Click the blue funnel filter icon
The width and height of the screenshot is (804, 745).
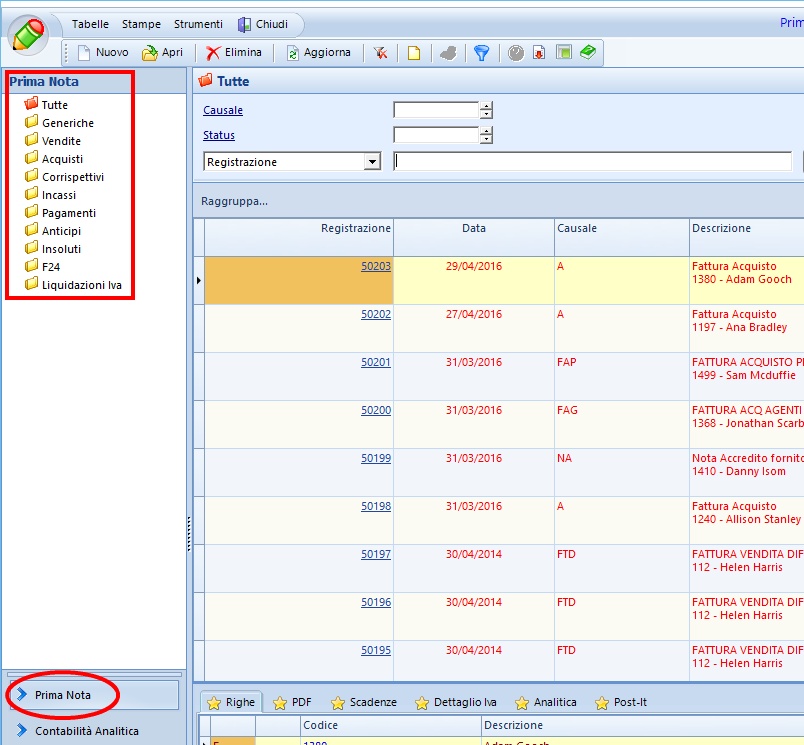pyautogui.click(x=481, y=53)
